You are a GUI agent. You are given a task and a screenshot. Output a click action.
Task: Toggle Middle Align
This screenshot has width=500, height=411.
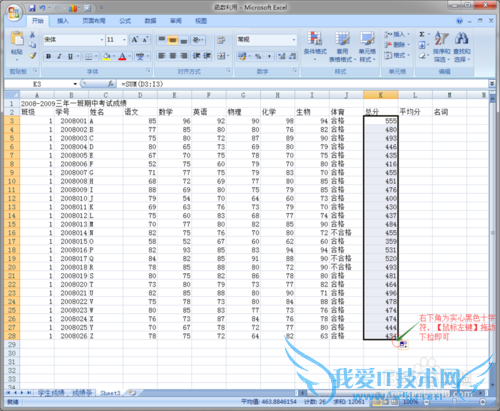click(173, 40)
